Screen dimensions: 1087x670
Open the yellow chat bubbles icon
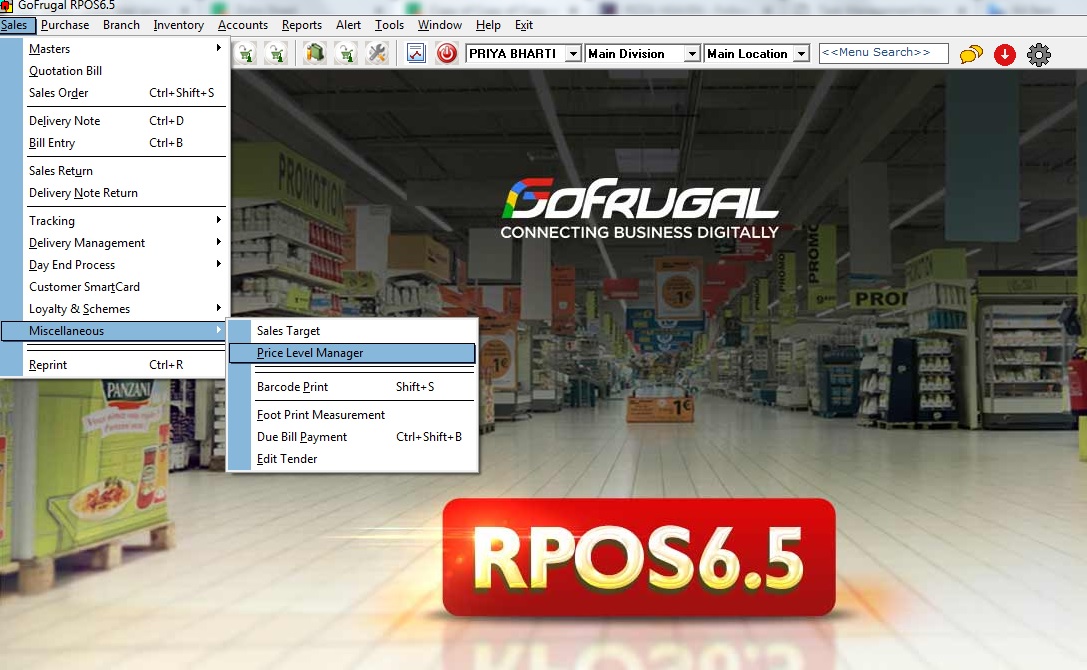[971, 55]
